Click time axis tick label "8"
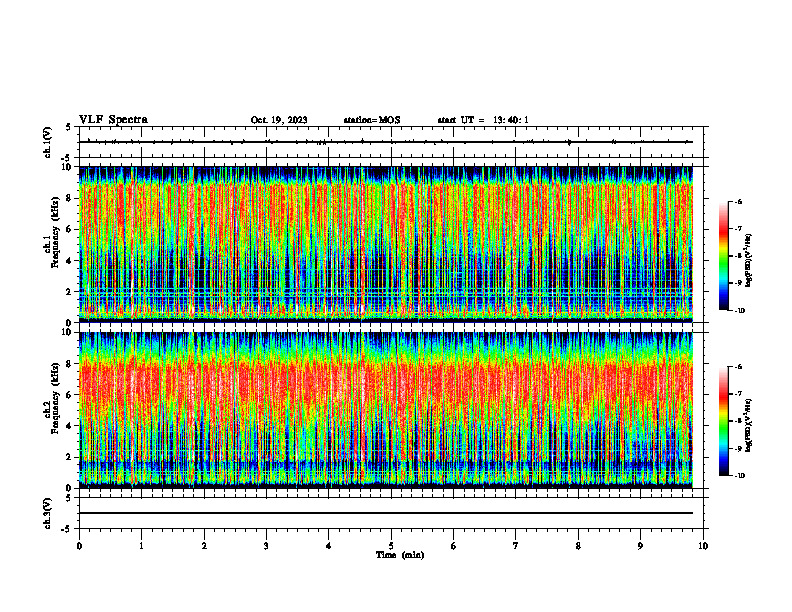Image resolution: width=792 pixels, height=612 pixels. 578,546
